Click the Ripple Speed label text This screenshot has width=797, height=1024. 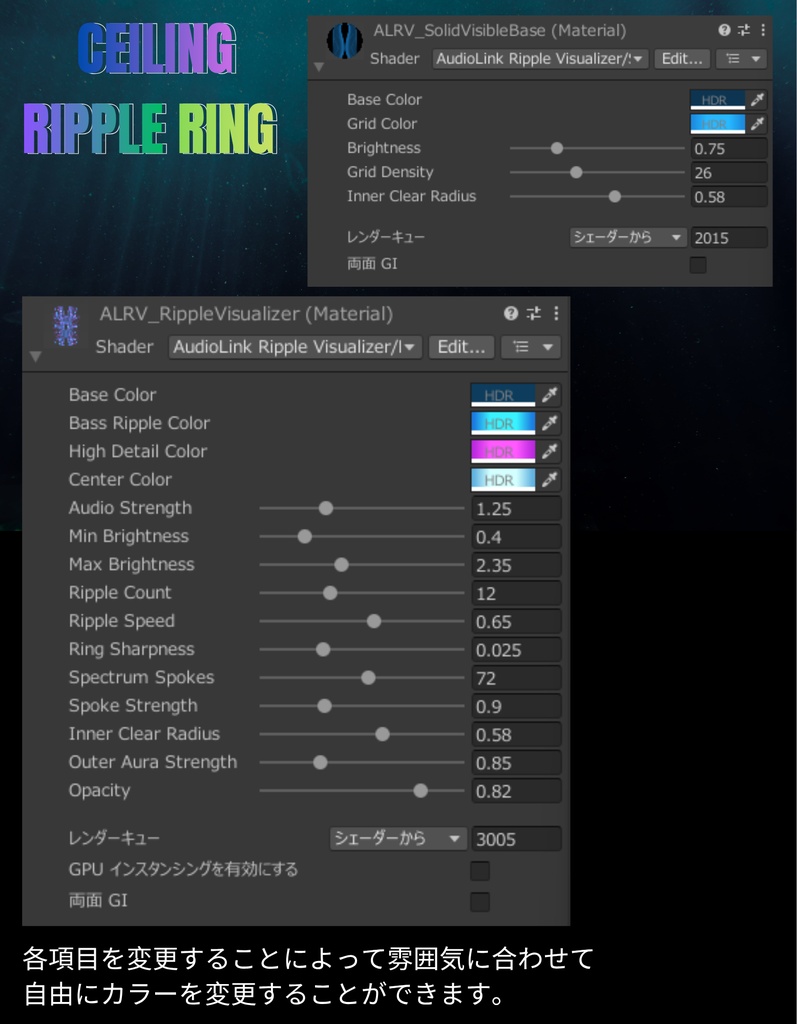pos(122,621)
